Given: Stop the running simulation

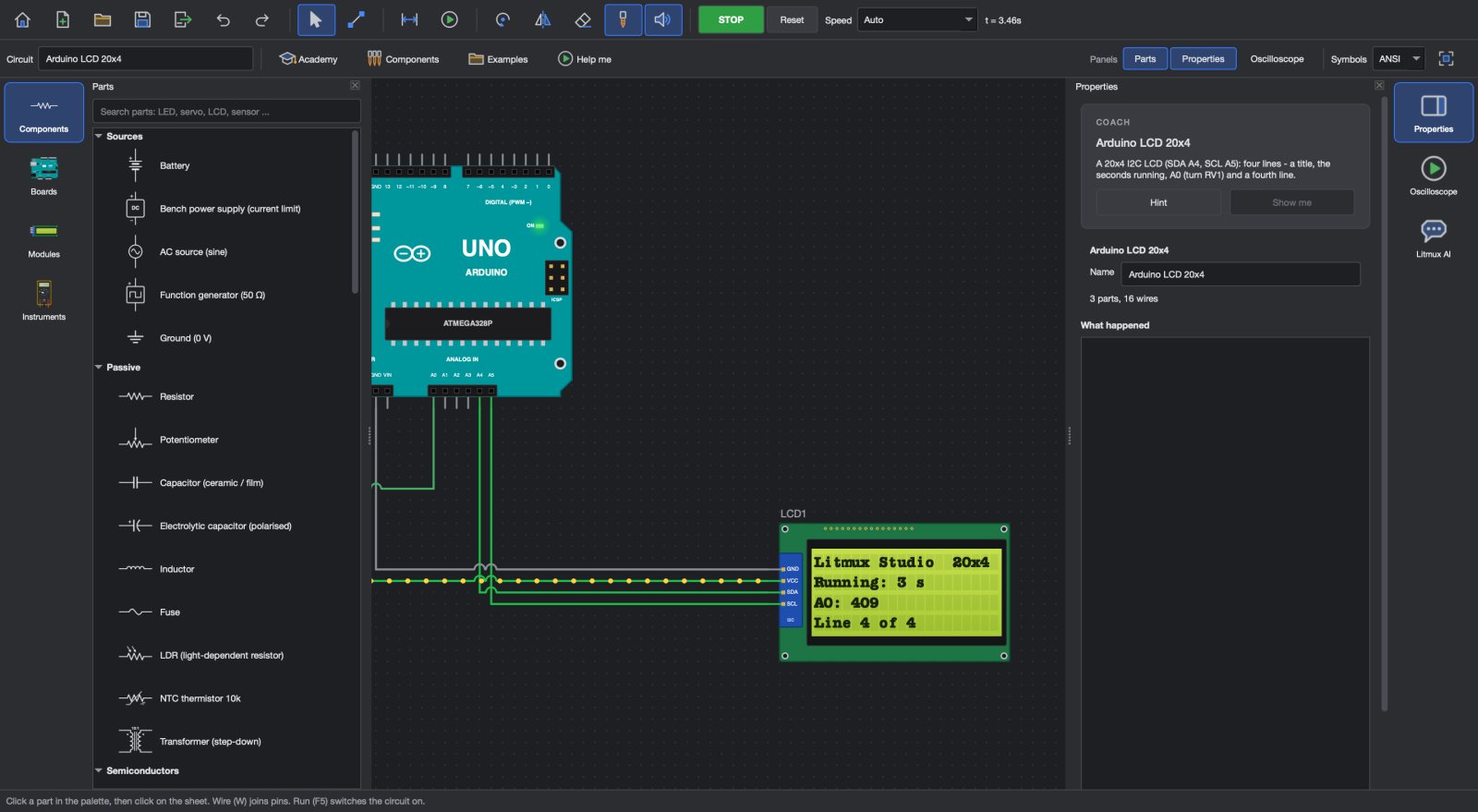Looking at the screenshot, I should coord(731,19).
